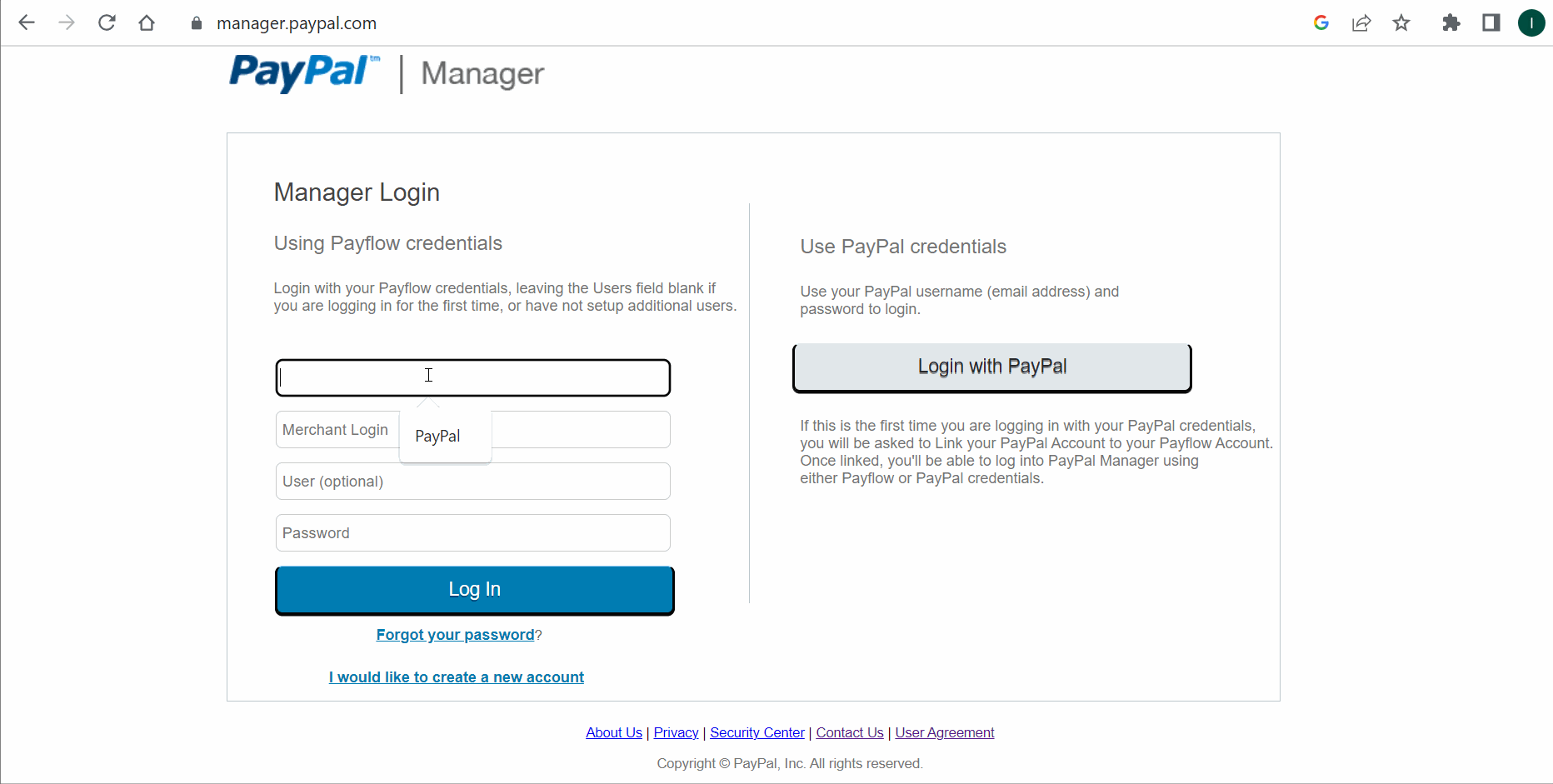The image size is (1553, 784).
Task: Open the Google icon in address bar
Action: (1321, 22)
